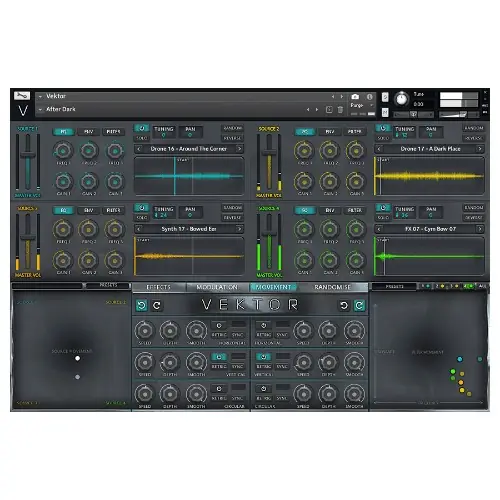Click the left dark rotate icon beside VEKTOR logo

point(157,305)
